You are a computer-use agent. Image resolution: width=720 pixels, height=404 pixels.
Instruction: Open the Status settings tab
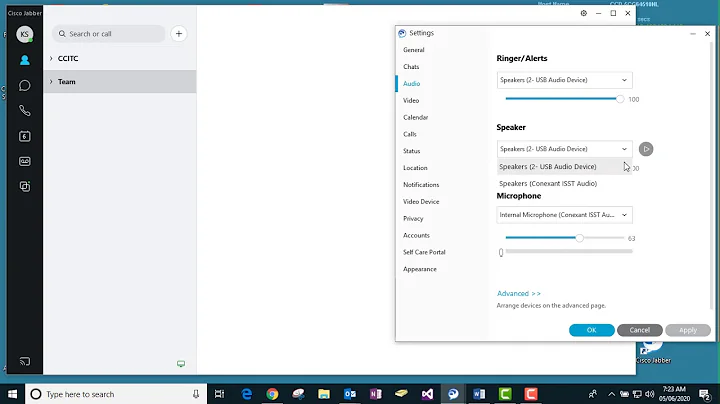(x=411, y=151)
